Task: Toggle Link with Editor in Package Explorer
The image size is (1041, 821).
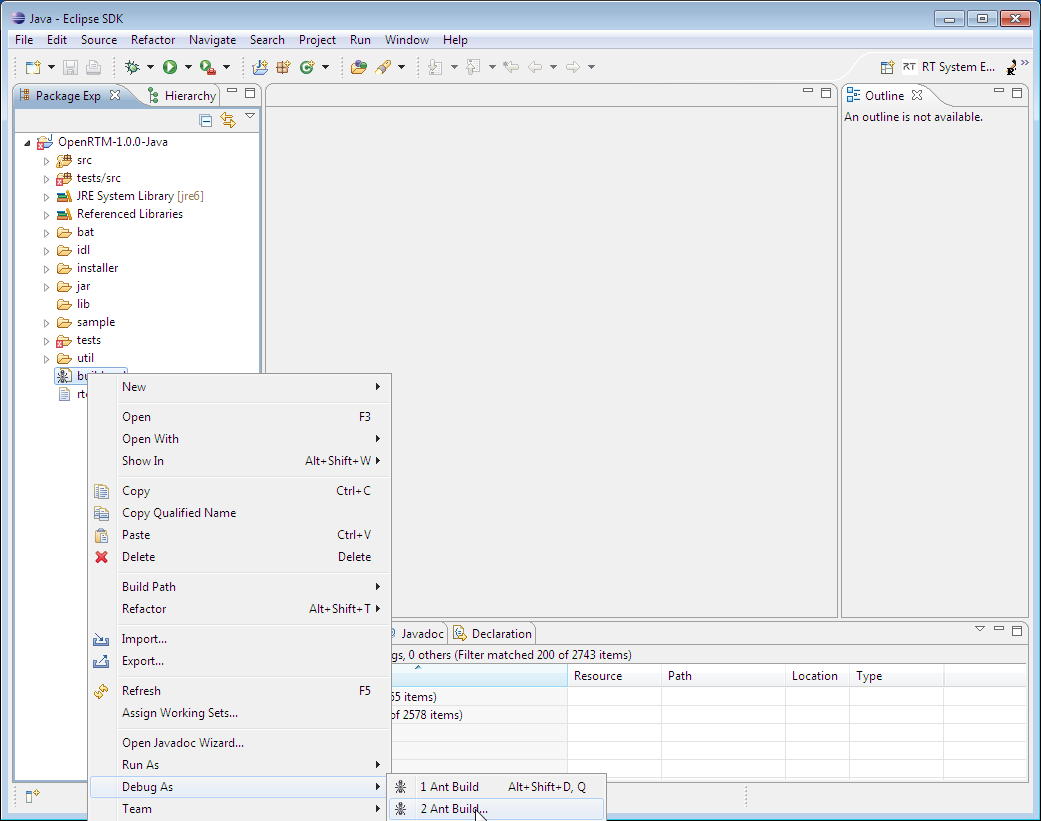Action: click(228, 120)
